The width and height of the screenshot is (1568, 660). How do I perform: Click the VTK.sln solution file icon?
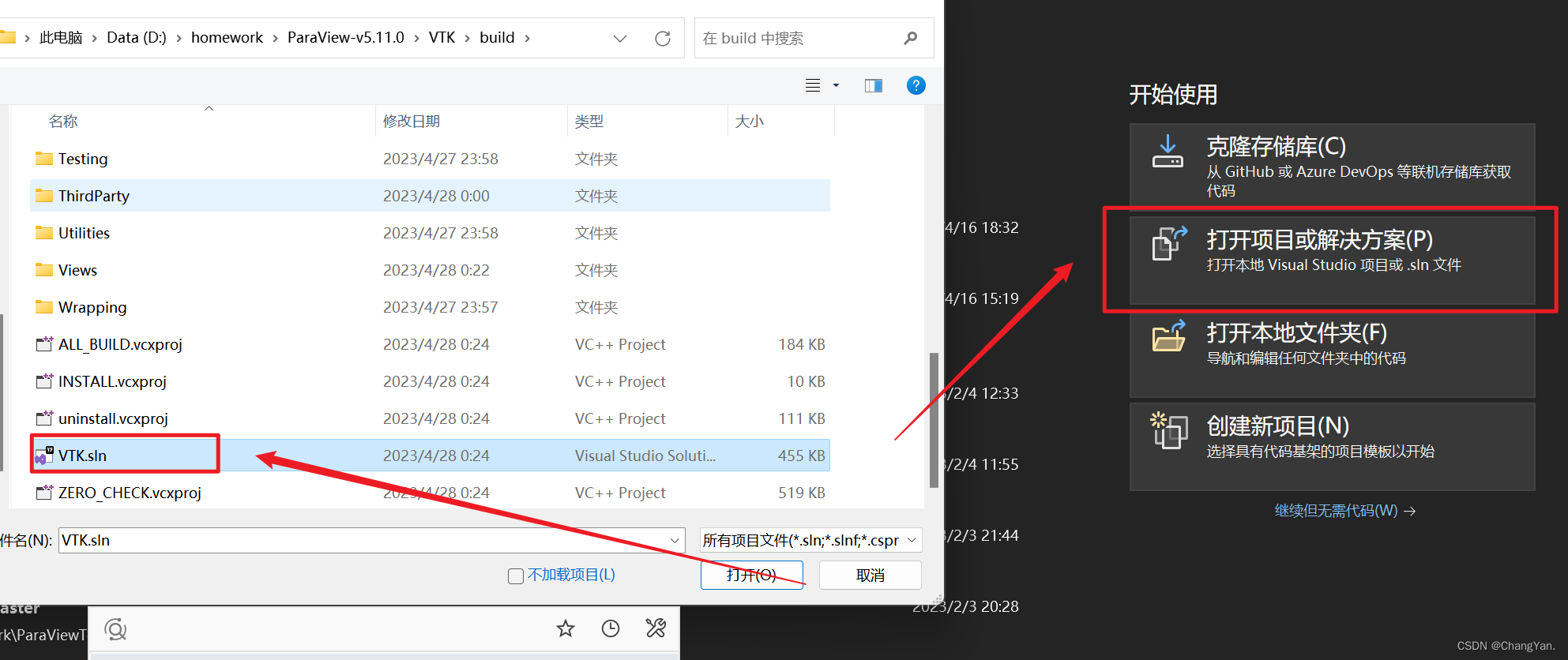click(x=44, y=456)
